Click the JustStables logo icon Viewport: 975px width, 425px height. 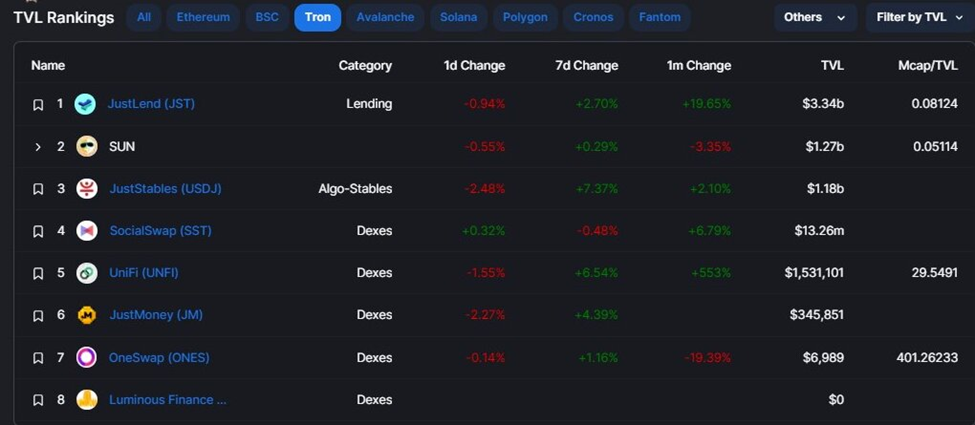[86, 189]
